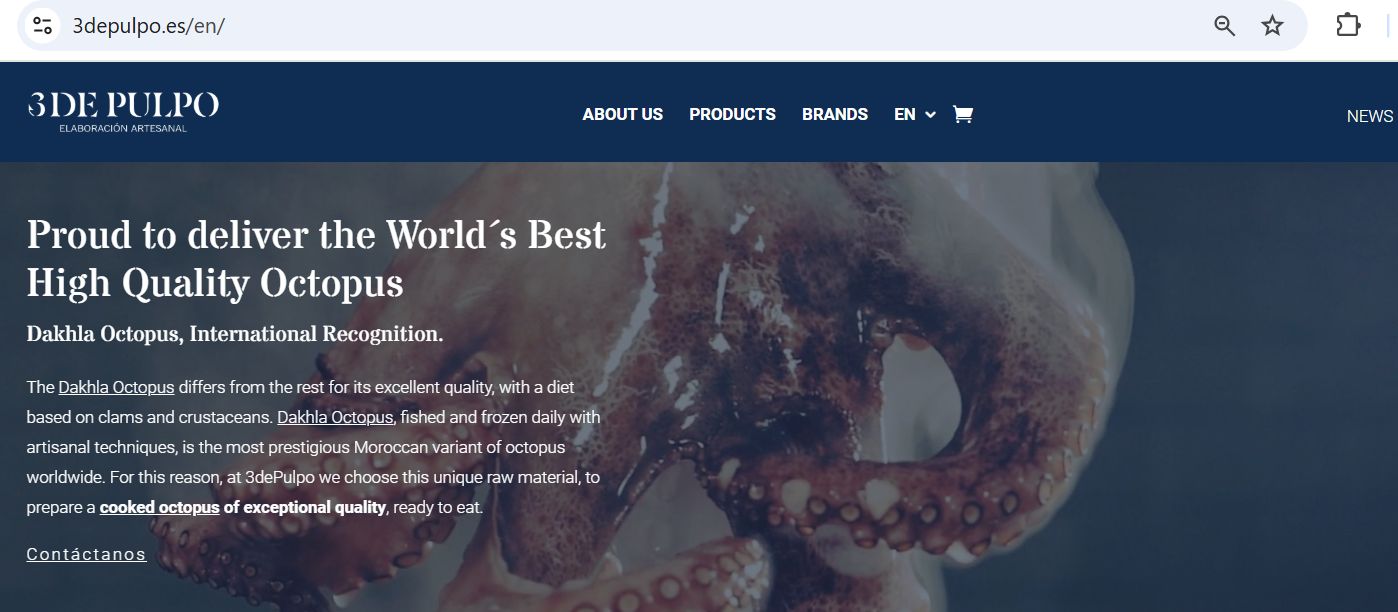Follow the first Dakhla Octopus link

coord(116,387)
